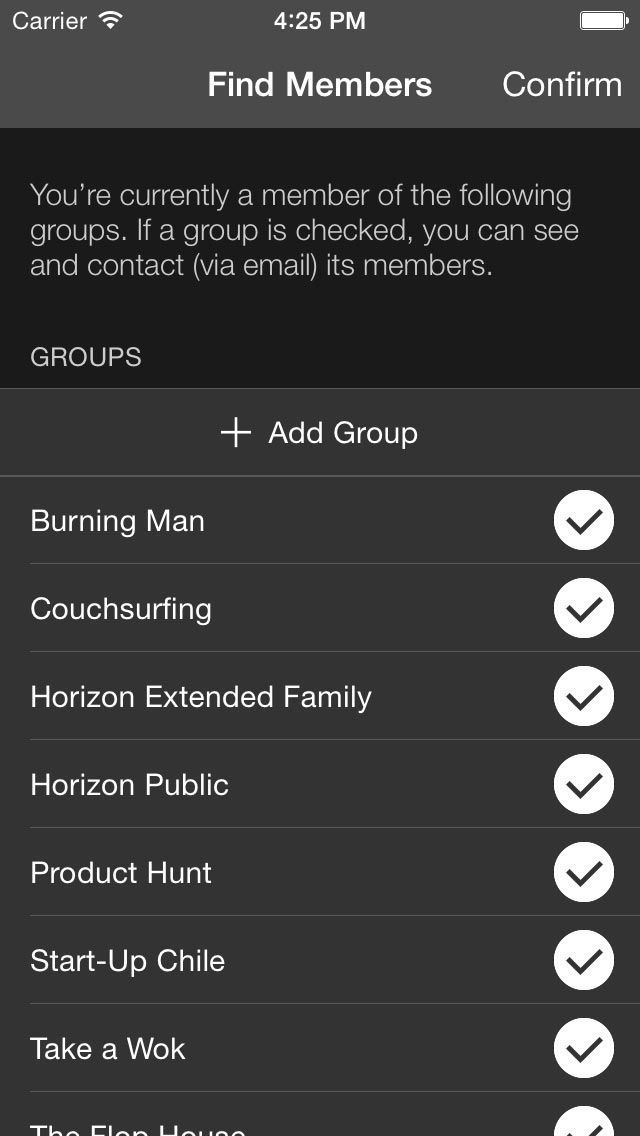Deselect the Product Hunt checkmark
Viewport: 640px width, 1136px height.
(583, 872)
